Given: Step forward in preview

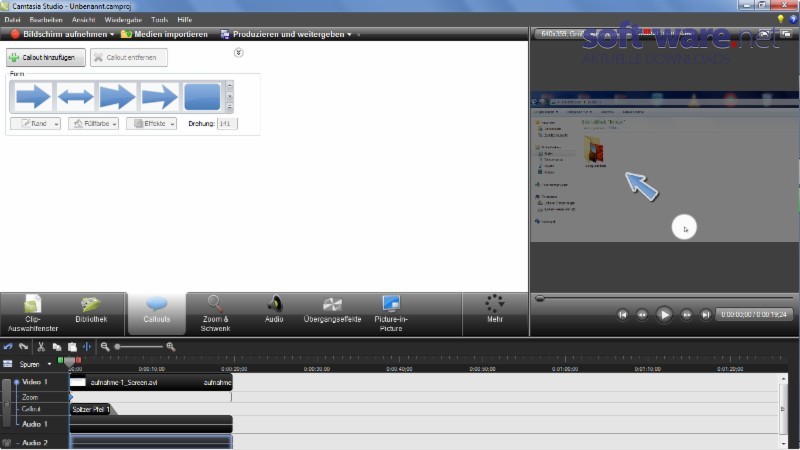Looking at the screenshot, I should pos(686,314).
